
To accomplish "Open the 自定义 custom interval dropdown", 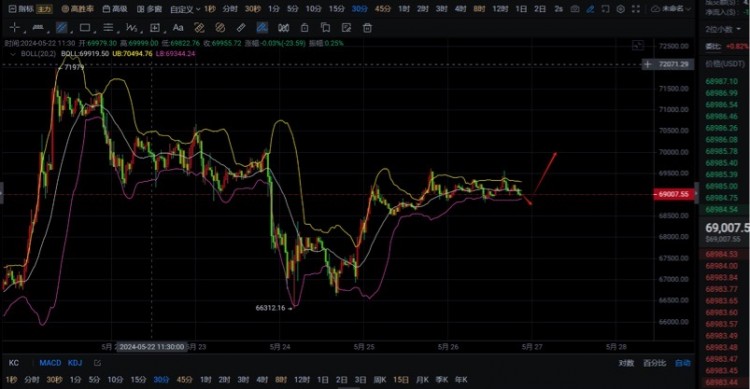I will click(x=184, y=9).
